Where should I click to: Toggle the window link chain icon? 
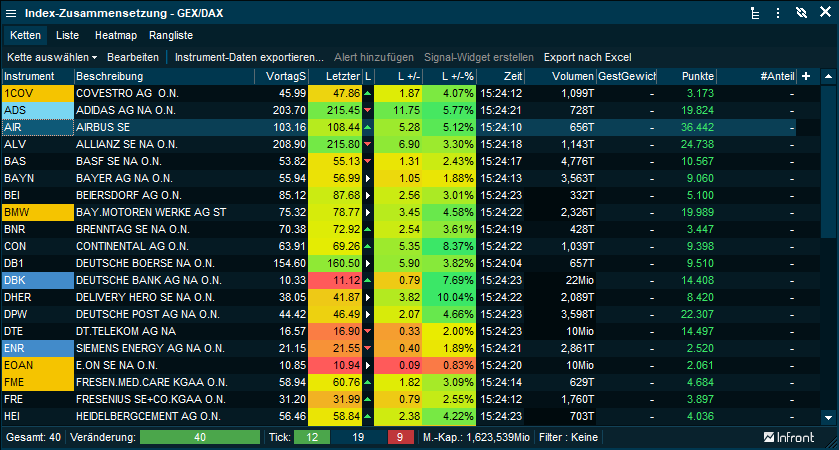pyautogui.click(x=801, y=13)
